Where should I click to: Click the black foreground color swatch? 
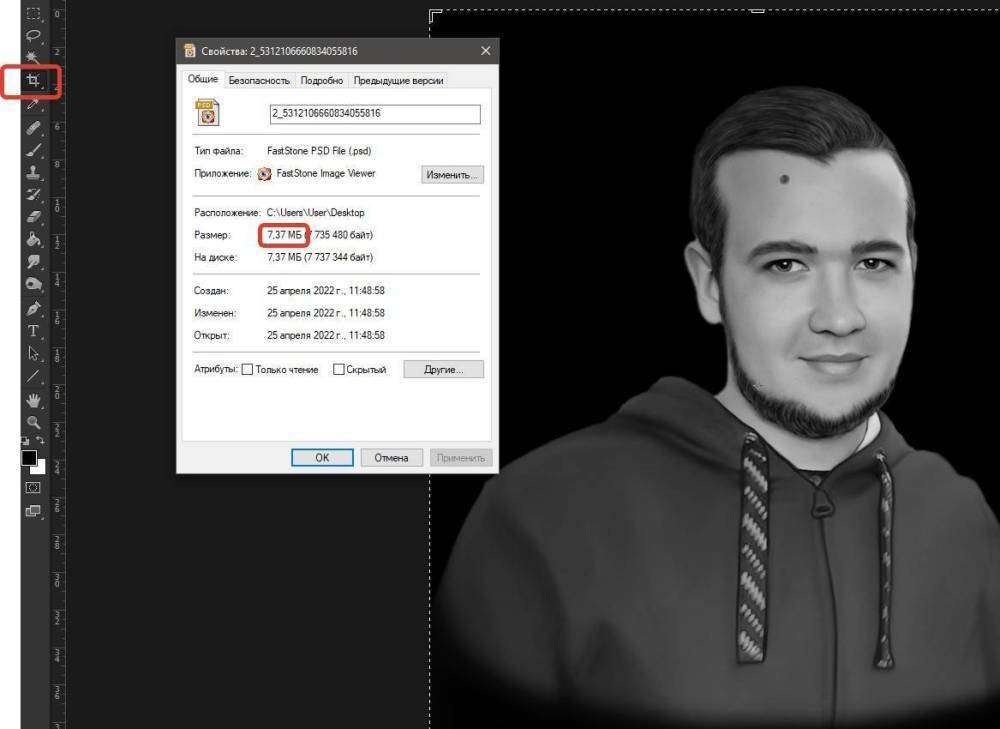coord(29,458)
